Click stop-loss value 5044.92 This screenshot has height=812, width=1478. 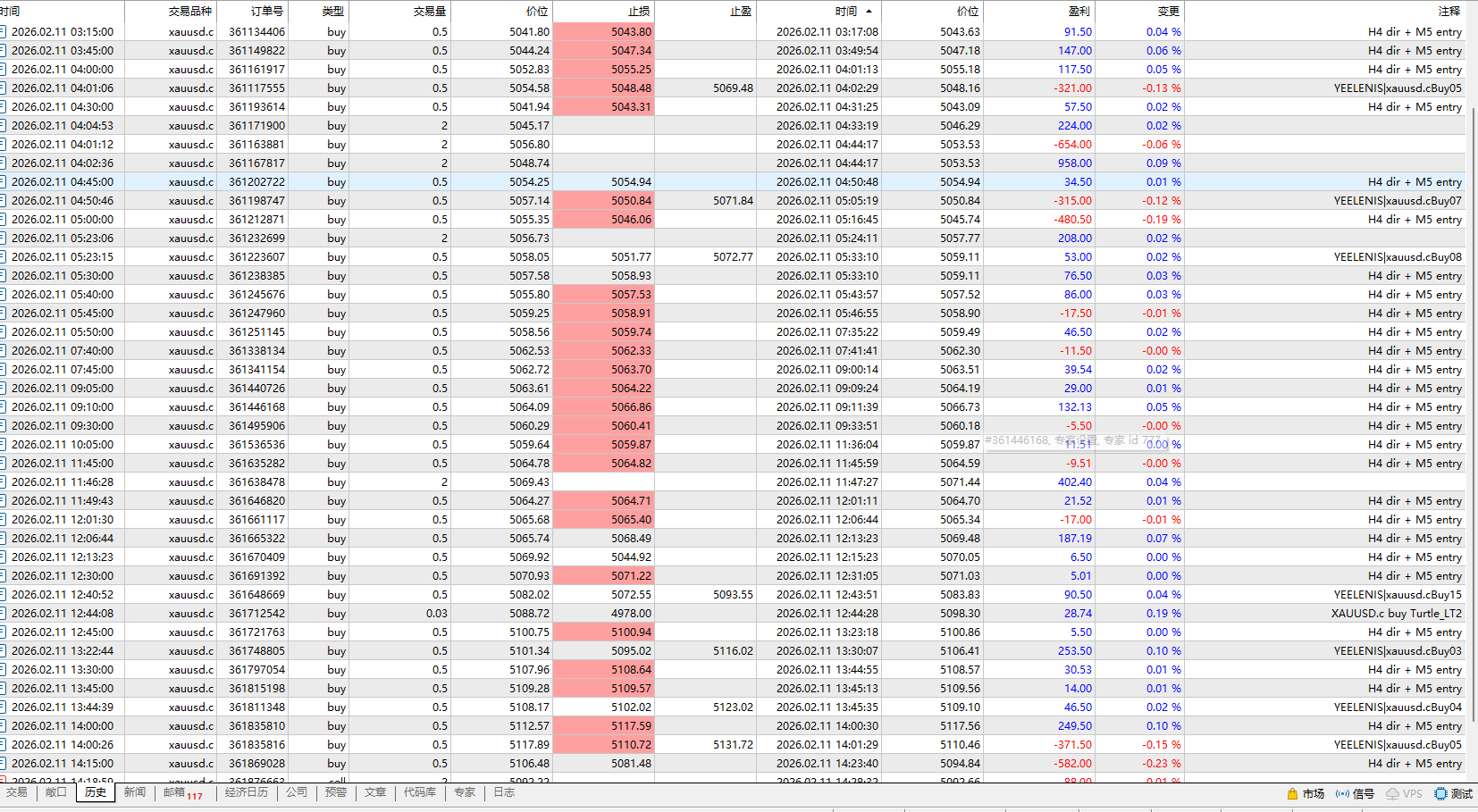(631, 557)
